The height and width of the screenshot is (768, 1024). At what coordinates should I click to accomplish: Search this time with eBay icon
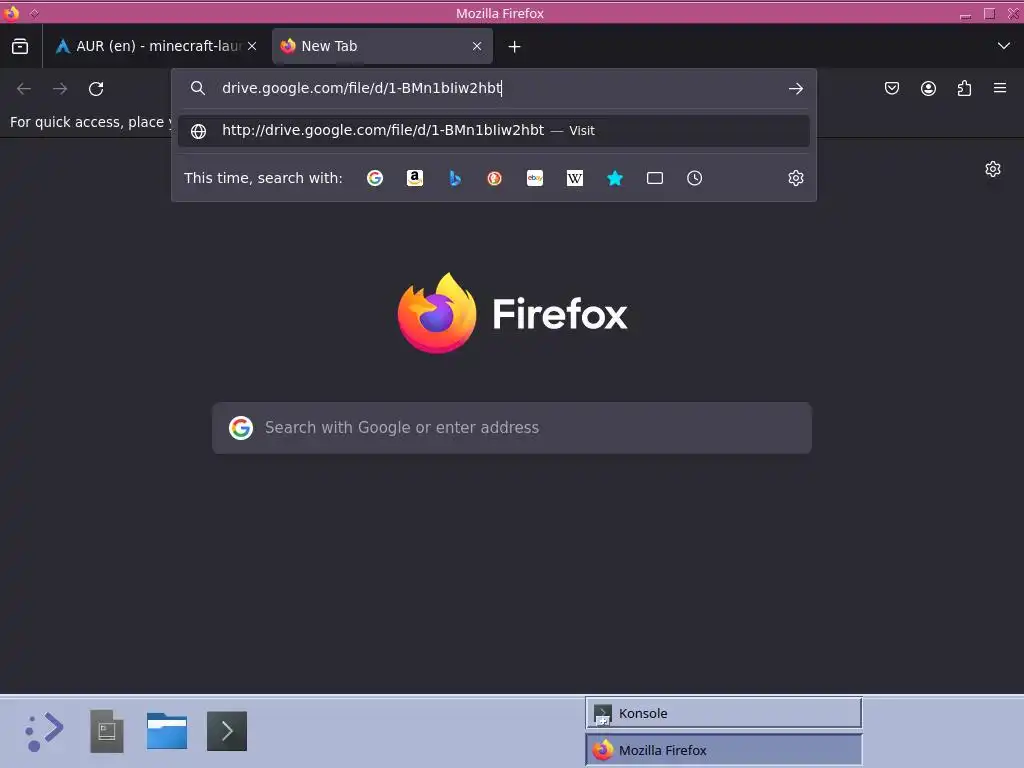535,178
